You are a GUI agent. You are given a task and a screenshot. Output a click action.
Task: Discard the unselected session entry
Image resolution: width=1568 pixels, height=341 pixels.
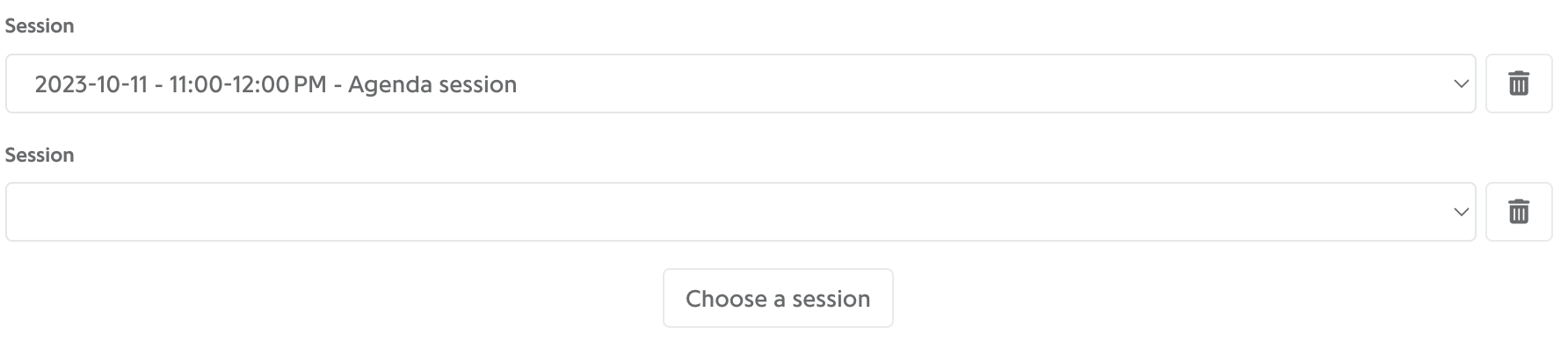pos(1519,212)
